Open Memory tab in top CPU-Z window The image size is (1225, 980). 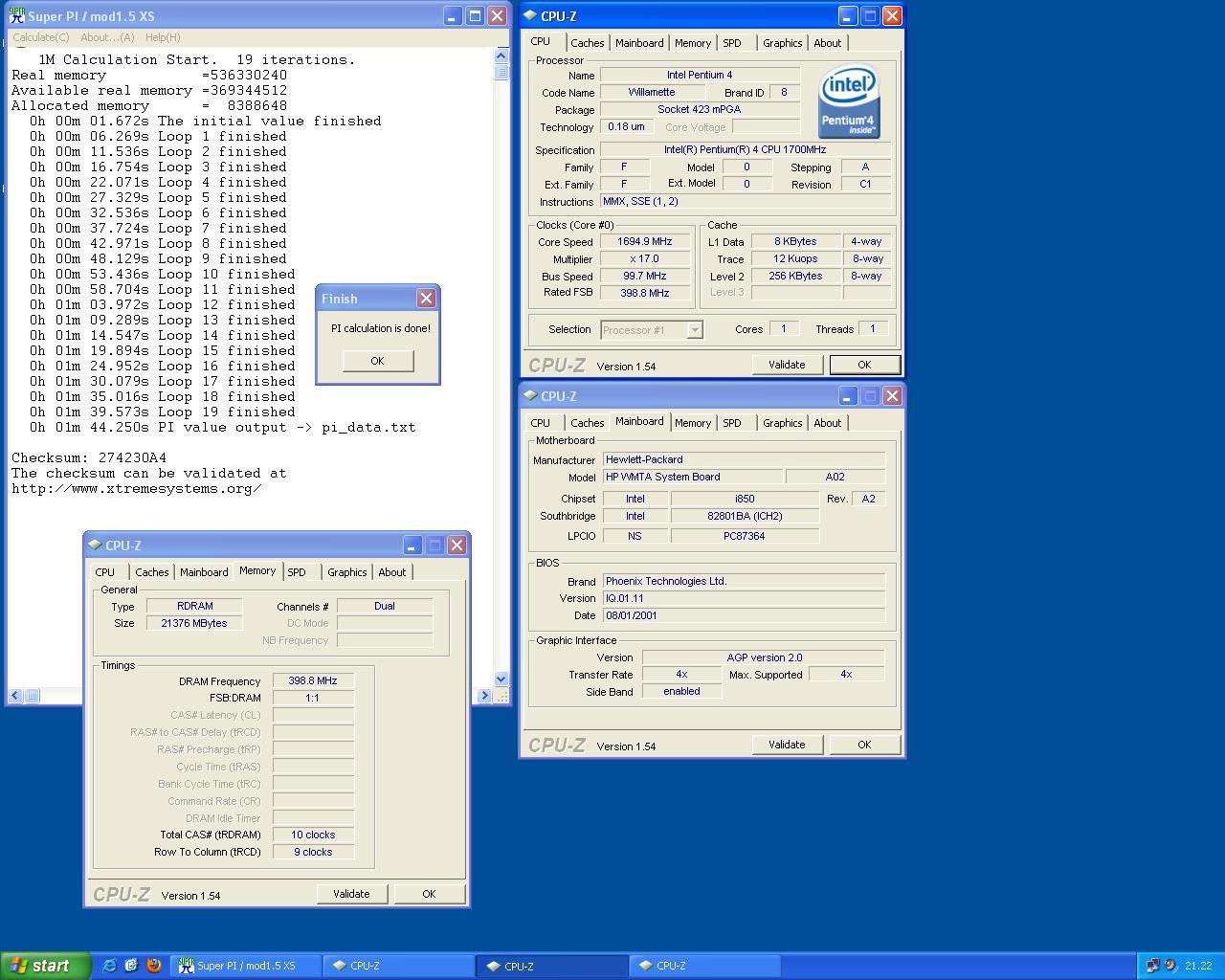click(692, 43)
